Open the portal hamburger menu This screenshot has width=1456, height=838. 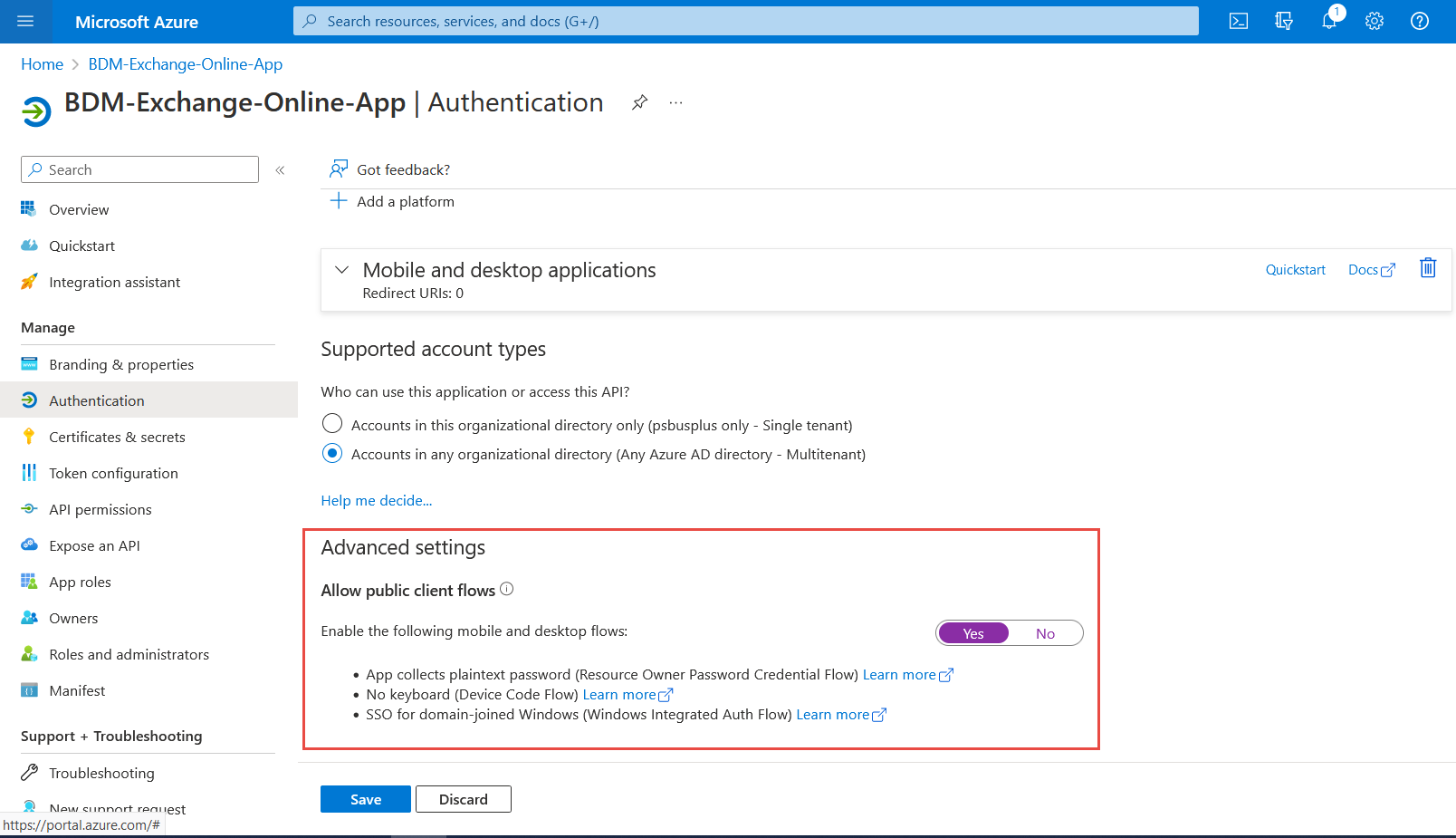coord(25,22)
